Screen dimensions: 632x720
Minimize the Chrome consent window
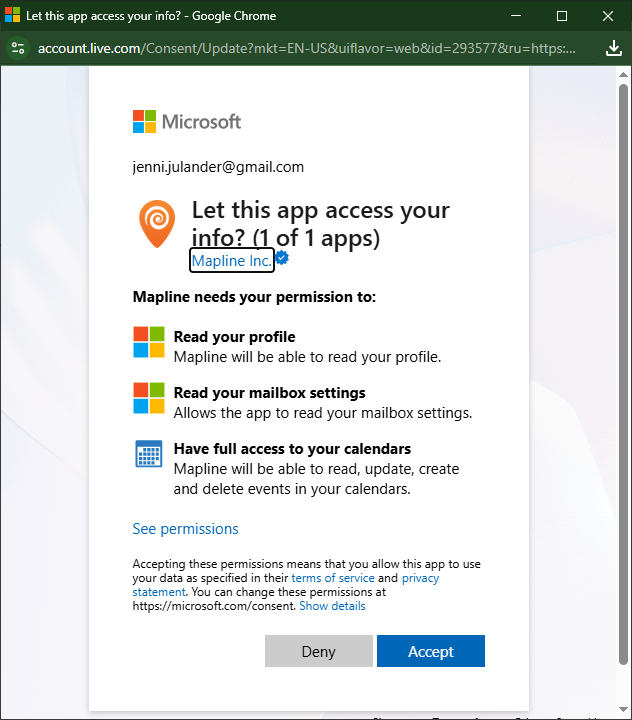(x=517, y=16)
